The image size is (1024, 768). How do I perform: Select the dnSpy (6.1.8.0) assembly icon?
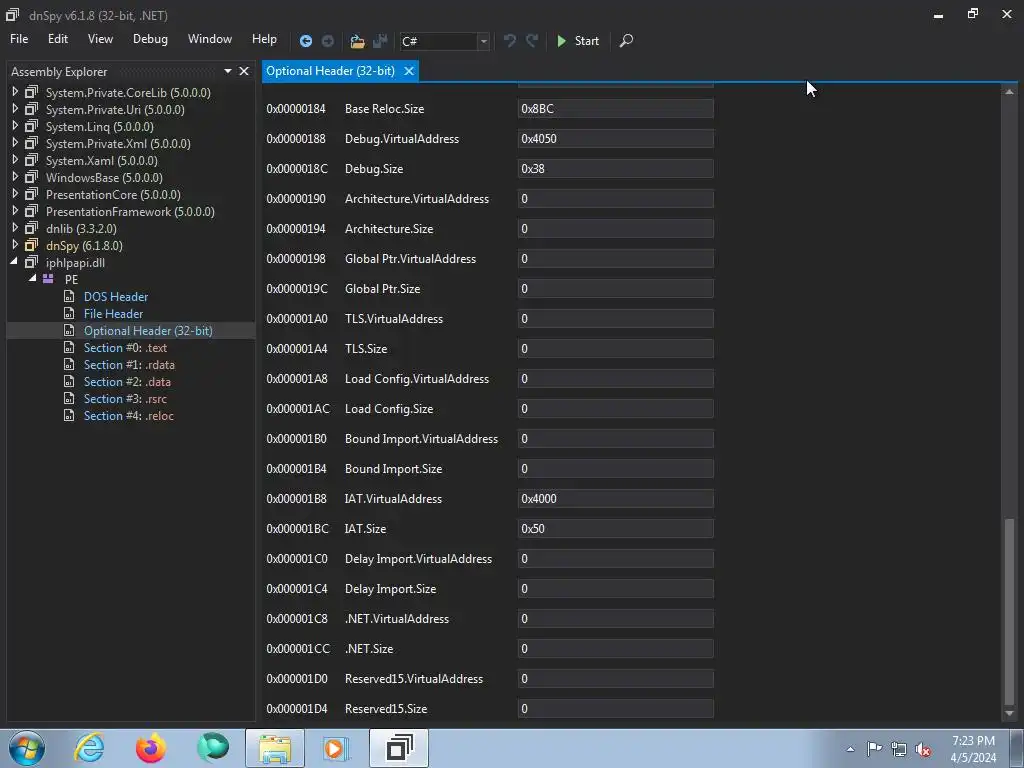pyautogui.click(x=31, y=246)
